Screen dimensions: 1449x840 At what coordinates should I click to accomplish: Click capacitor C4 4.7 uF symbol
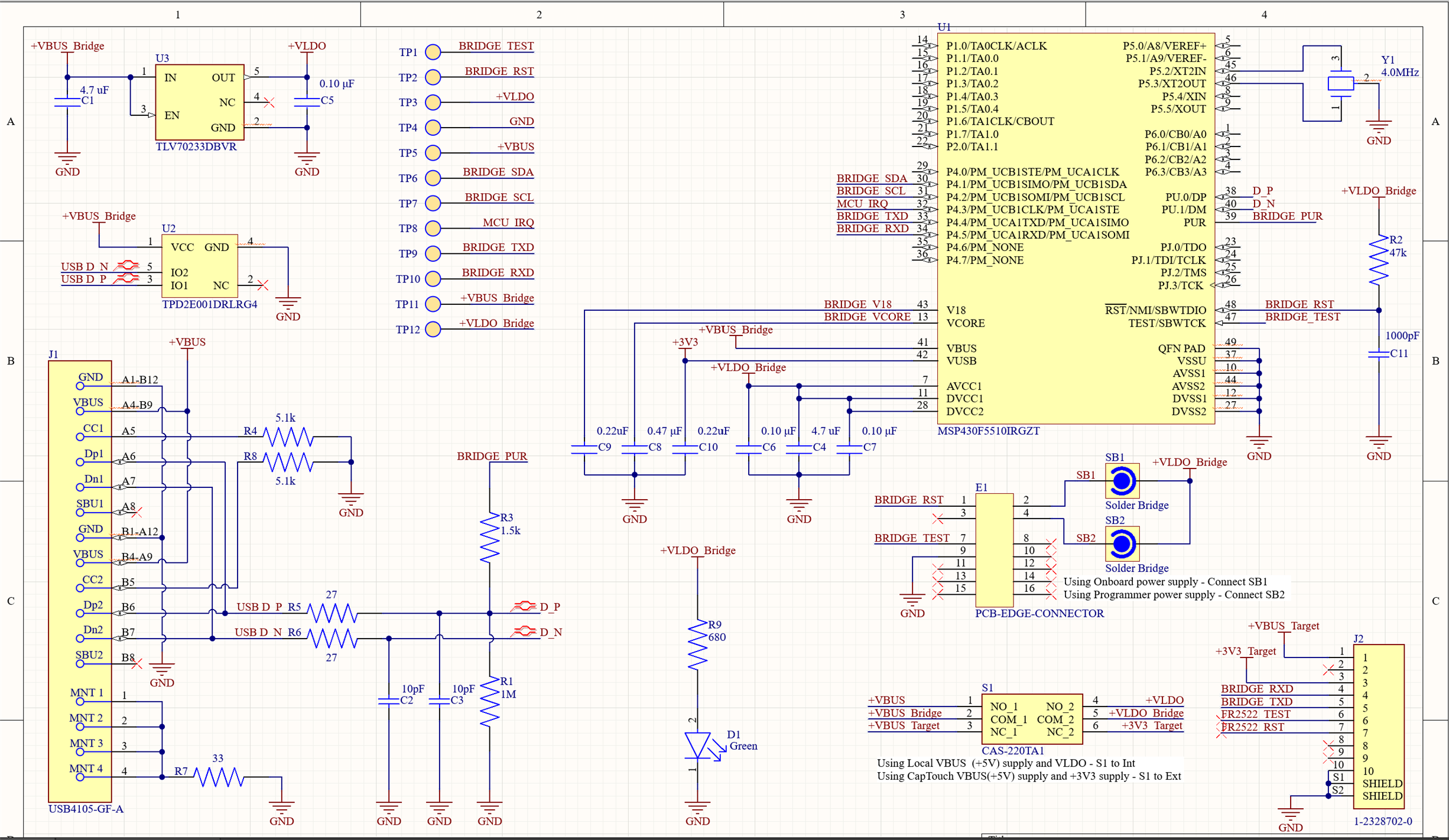pyautogui.click(x=799, y=450)
